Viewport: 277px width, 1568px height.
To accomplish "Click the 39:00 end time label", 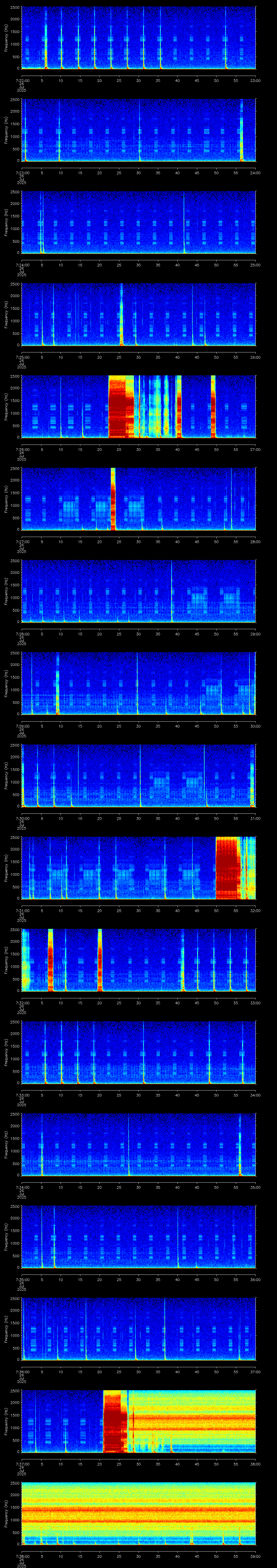I will click(255, 1556).
